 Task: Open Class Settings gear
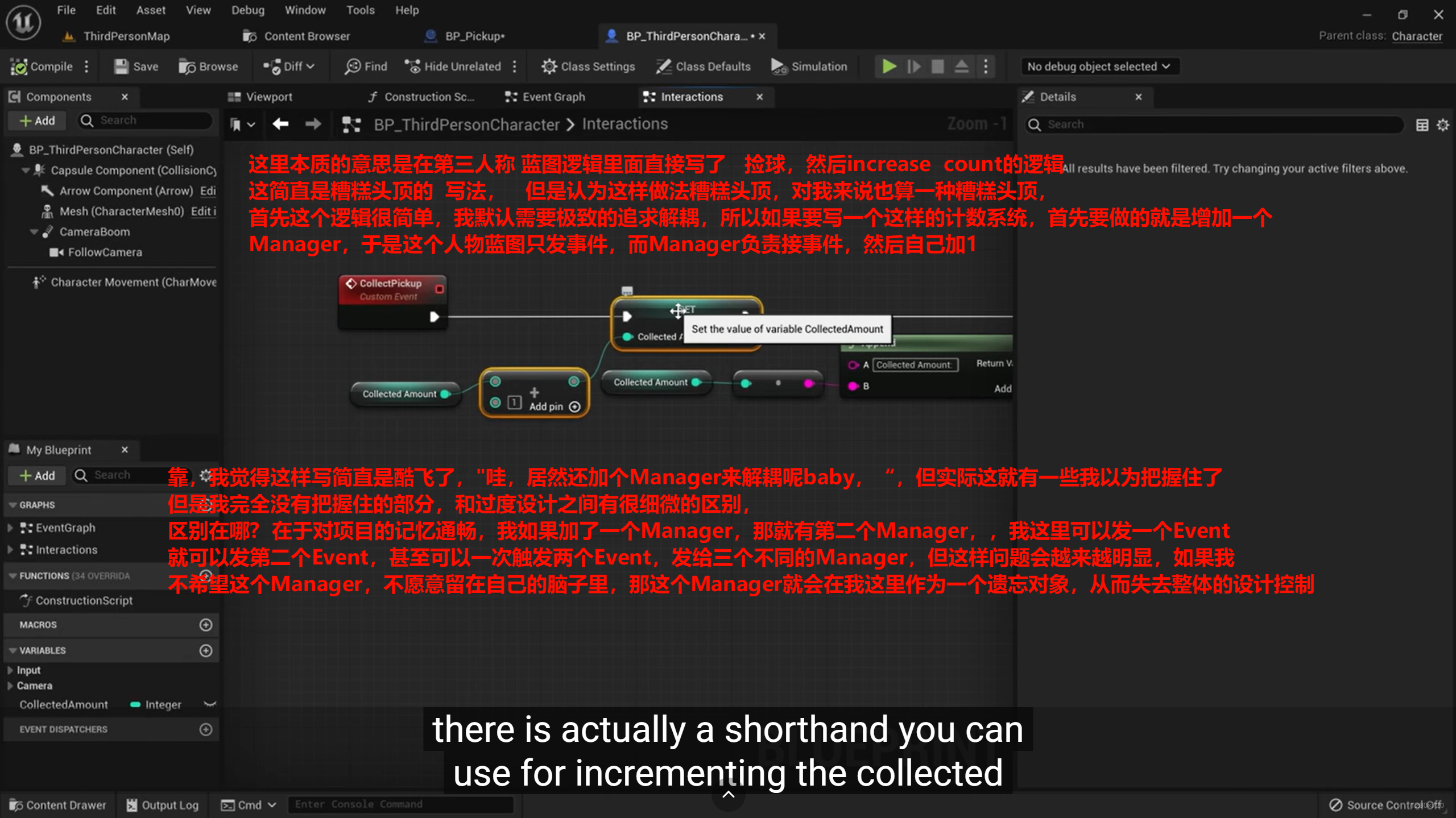[x=549, y=67]
